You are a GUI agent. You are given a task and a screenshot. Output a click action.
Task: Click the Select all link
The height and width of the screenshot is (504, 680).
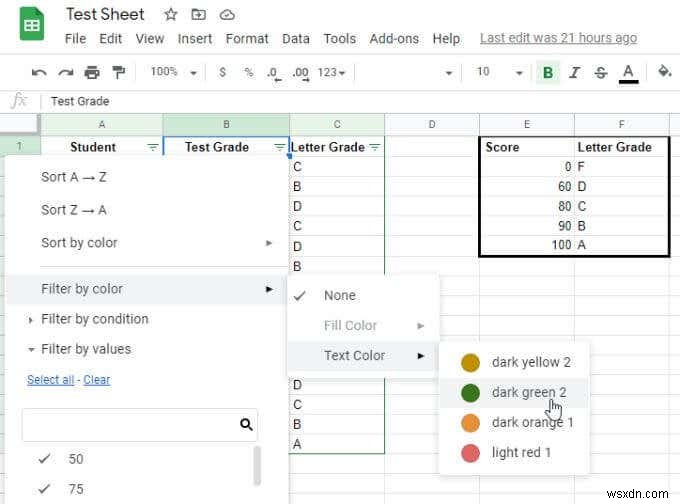tap(51, 380)
